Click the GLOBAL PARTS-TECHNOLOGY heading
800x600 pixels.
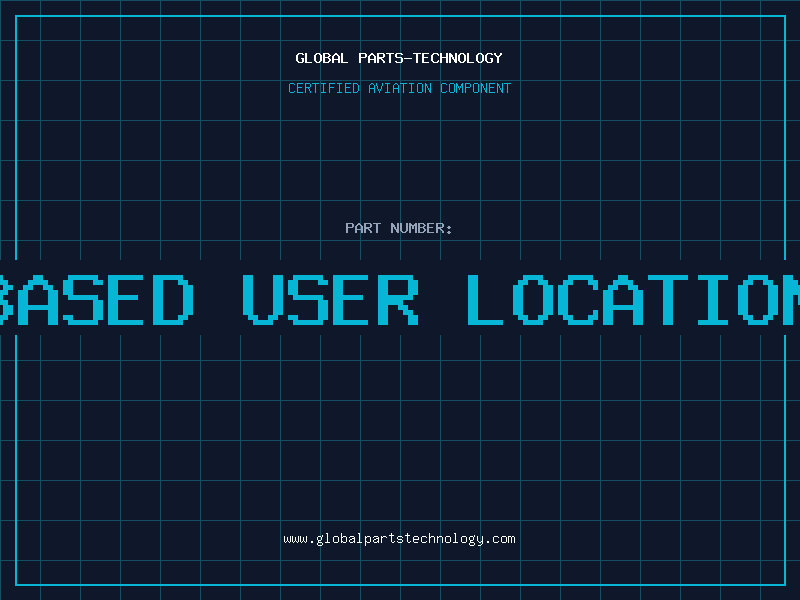coord(399,58)
